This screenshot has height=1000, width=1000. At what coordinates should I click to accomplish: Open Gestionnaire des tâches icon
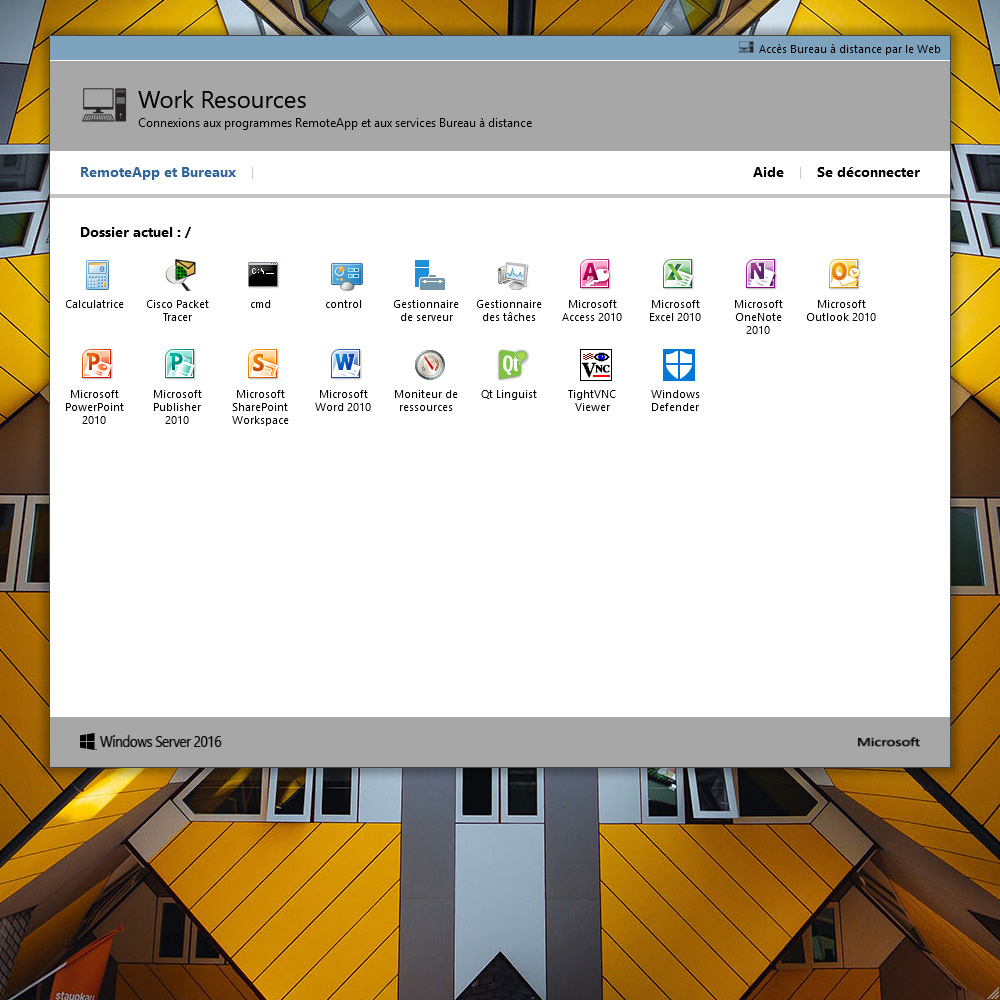coord(511,275)
